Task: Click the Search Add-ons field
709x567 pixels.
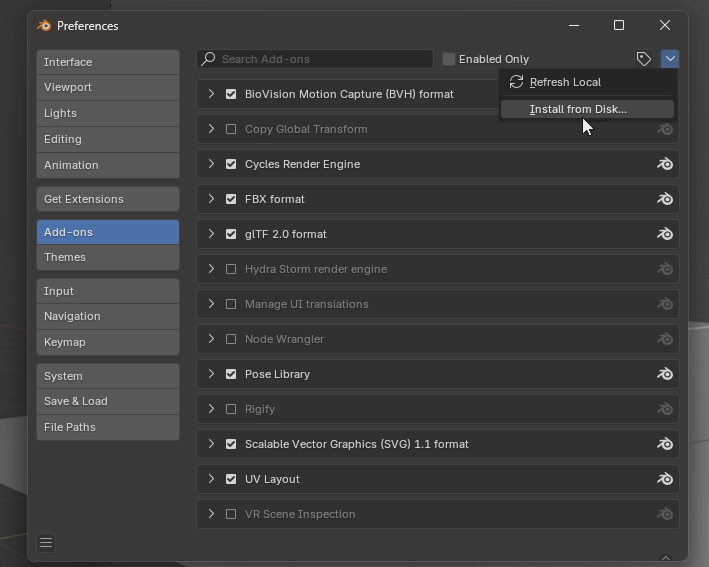Action: (x=315, y=59)
